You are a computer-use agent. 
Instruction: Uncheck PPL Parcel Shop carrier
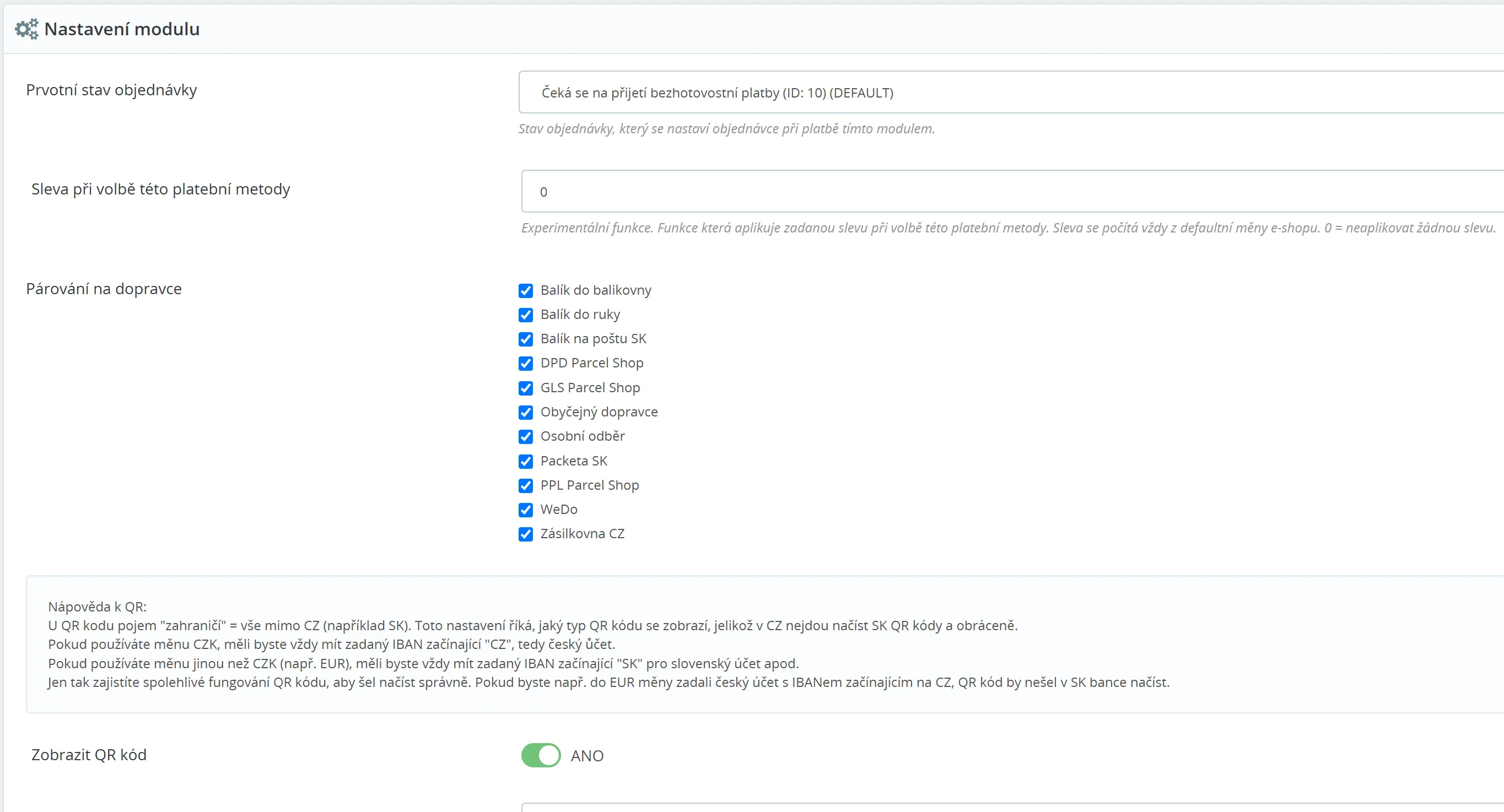click(525, 486)
